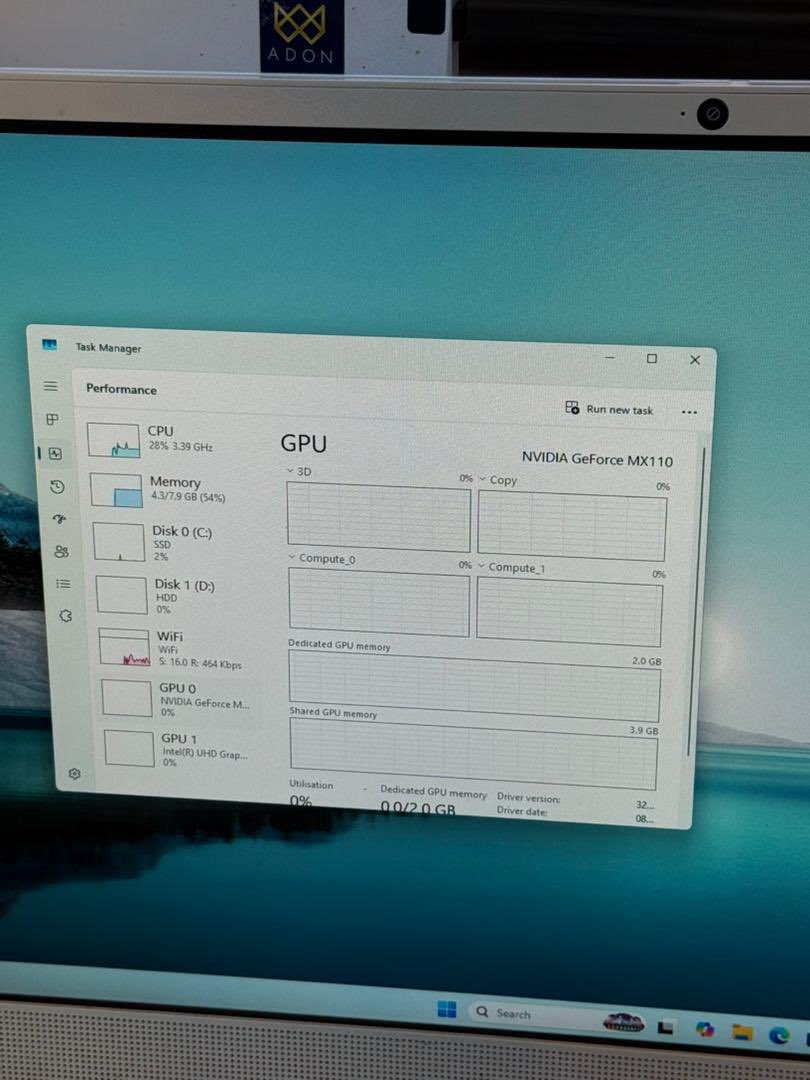This screenshot has height=1080, width=810.
Task: Click the NVIDIA GeForce MX110 title text
Action: (x=597, y=459)
